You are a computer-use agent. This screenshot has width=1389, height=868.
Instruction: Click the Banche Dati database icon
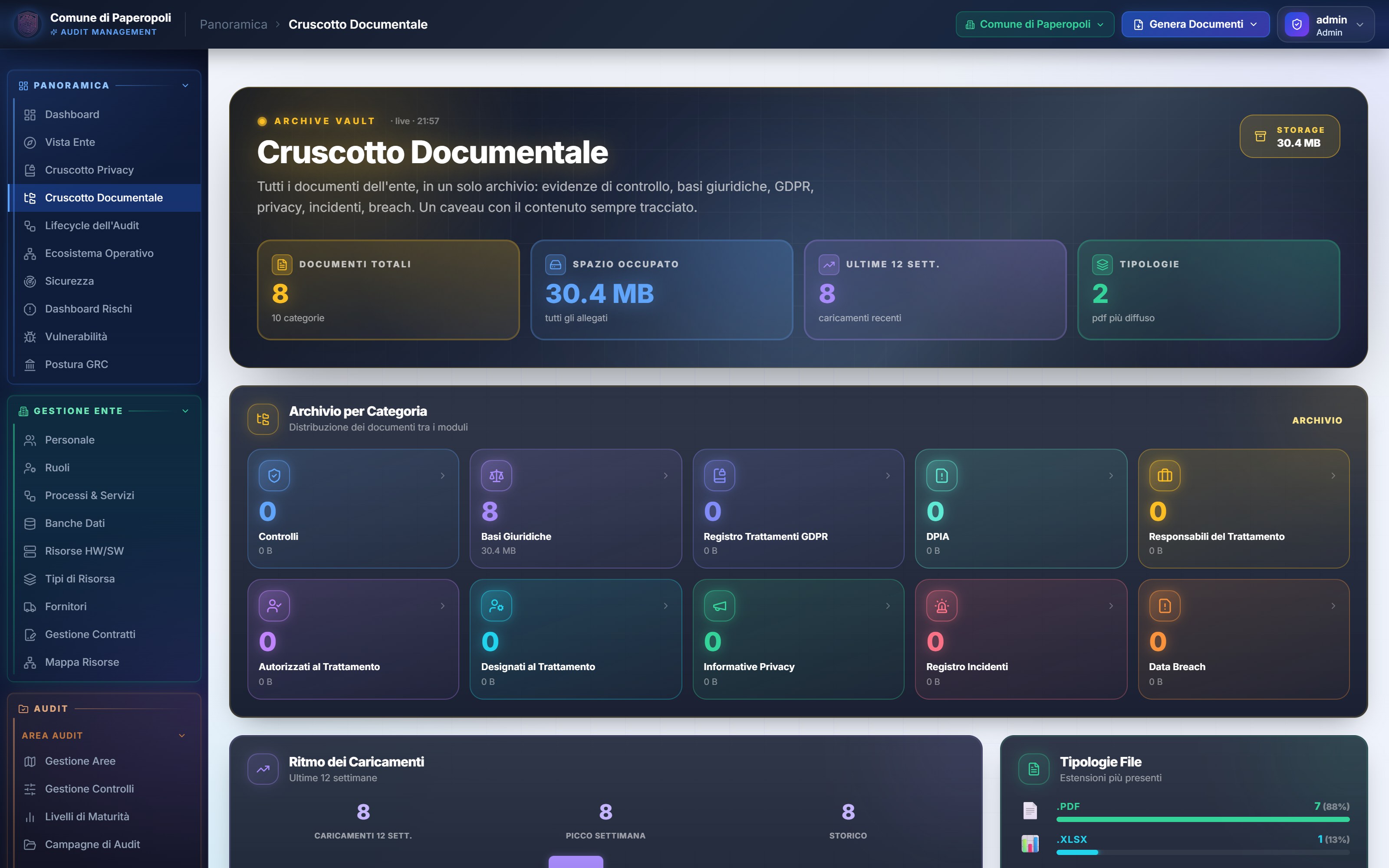[x=30, y=523]
